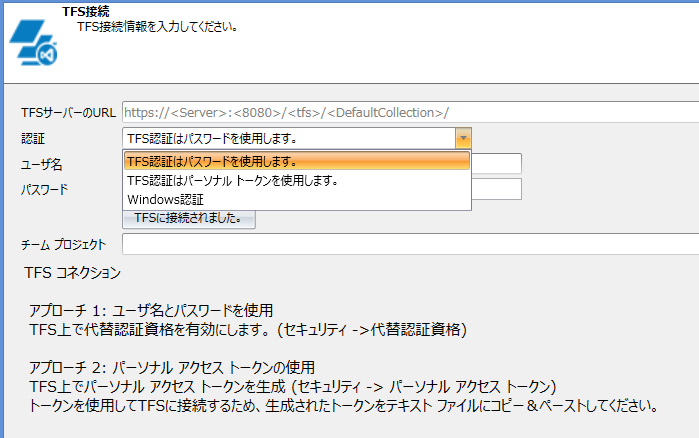Click the チーム プロジェクト label

(x=64, y=245)
